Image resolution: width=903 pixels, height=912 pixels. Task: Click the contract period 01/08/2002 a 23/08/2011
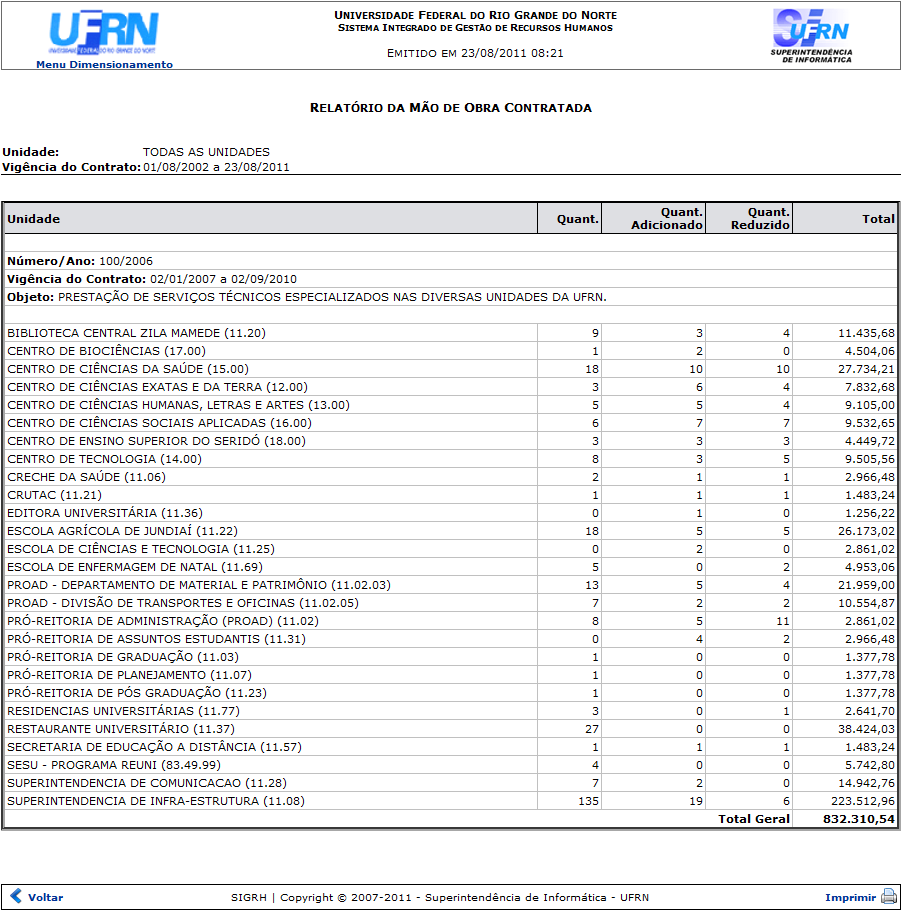pyautogui.click(x=216, y=167)
